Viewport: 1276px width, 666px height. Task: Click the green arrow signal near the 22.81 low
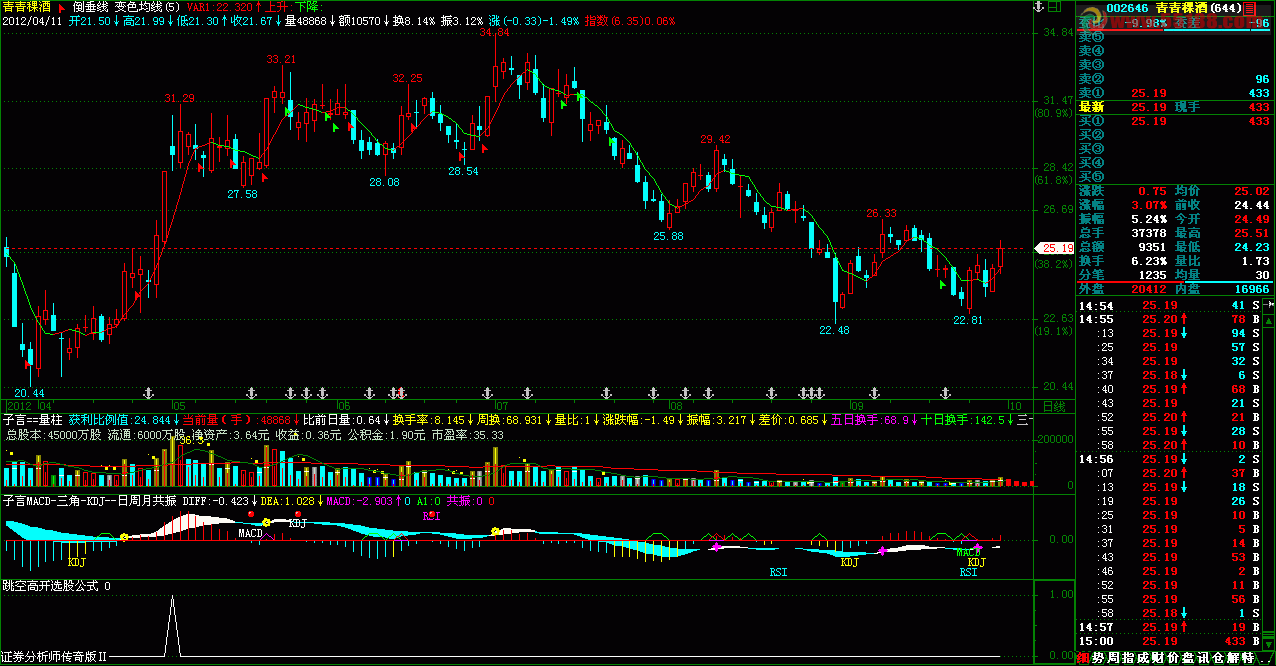(941, 285)
